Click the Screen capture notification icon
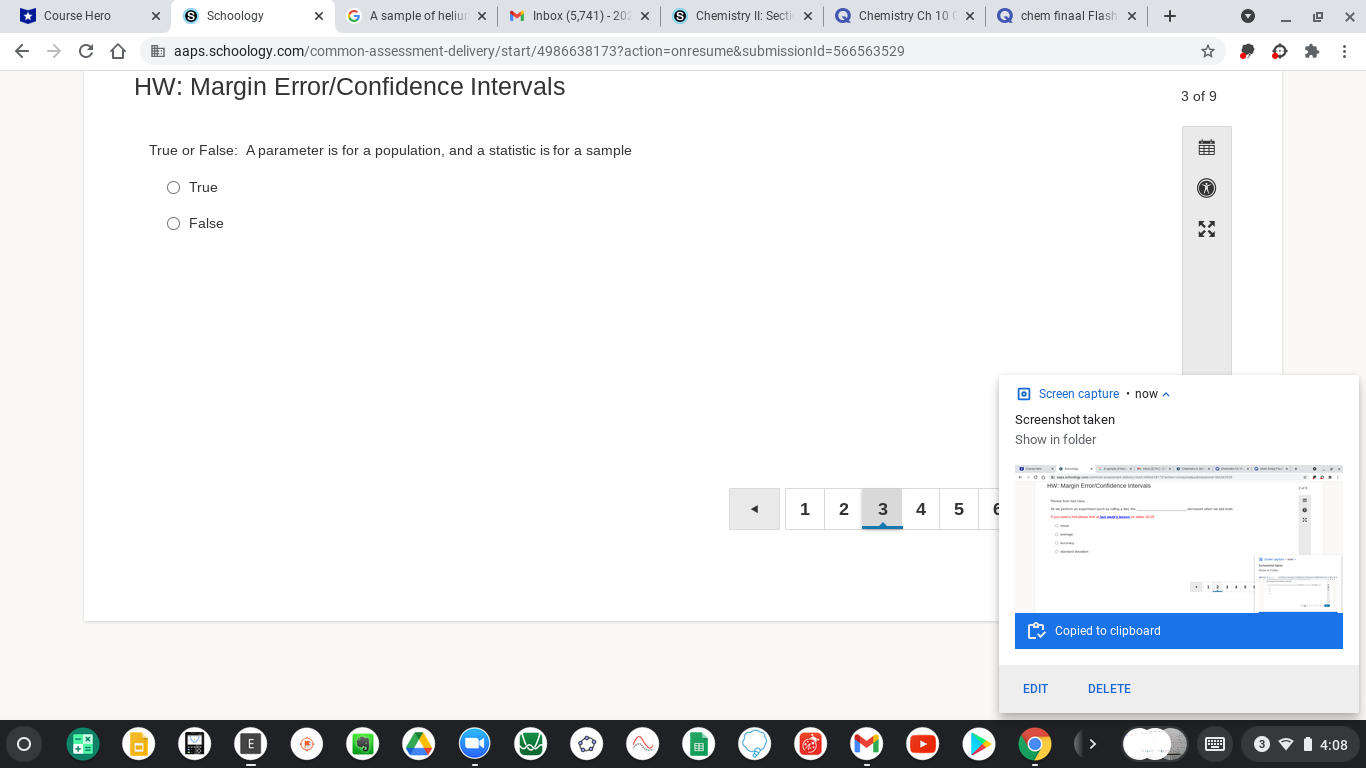This screenshot has width=1366, height=768. [x=1022, y=393]
